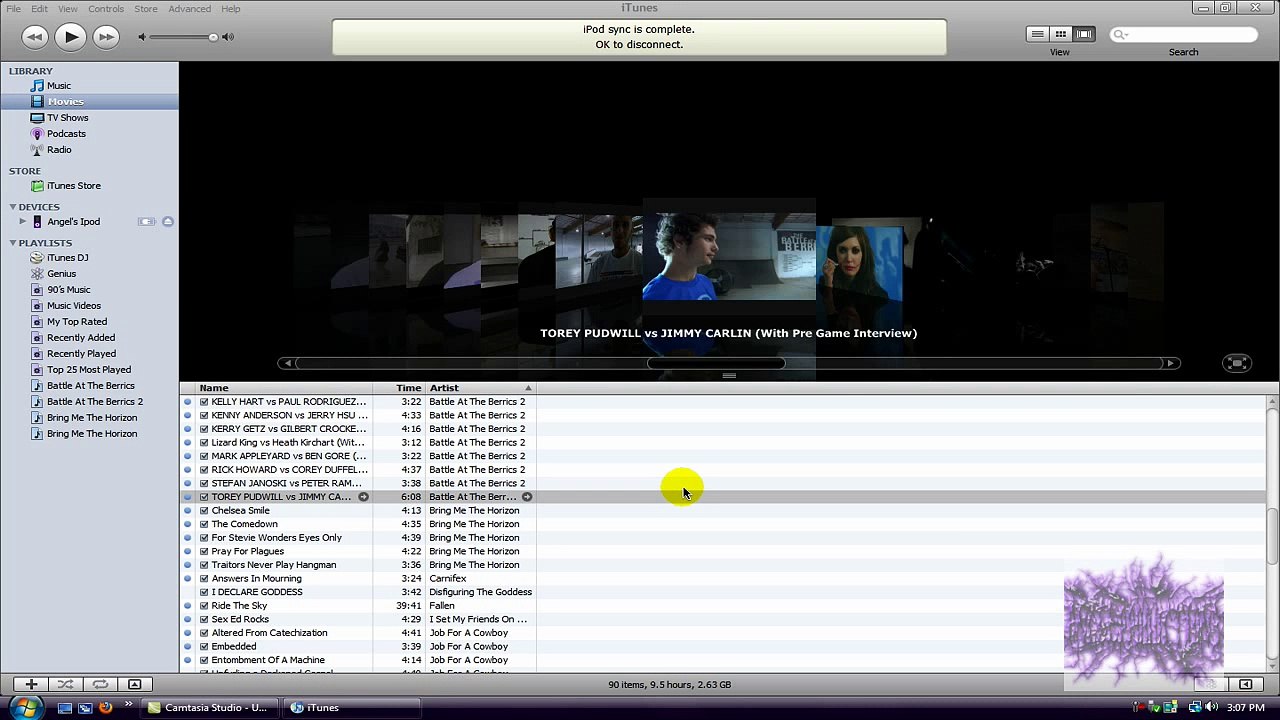
Task: Open the View menu
Action: (67, 9)
